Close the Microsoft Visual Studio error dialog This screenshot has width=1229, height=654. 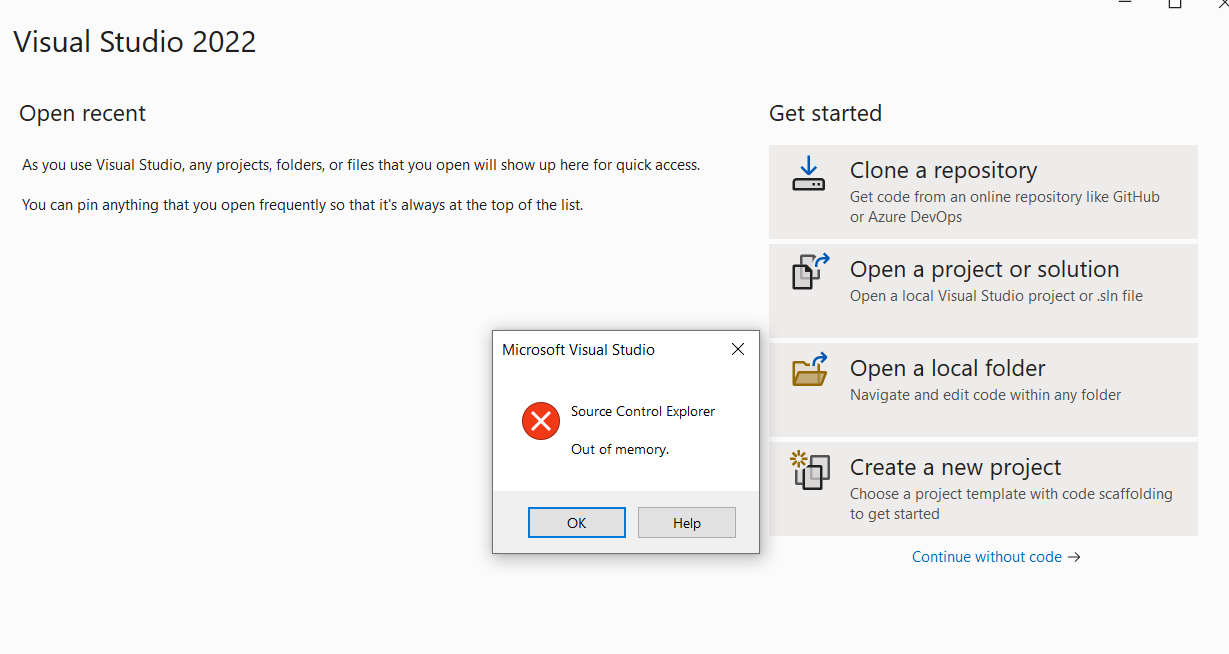[x=738, y=349]
